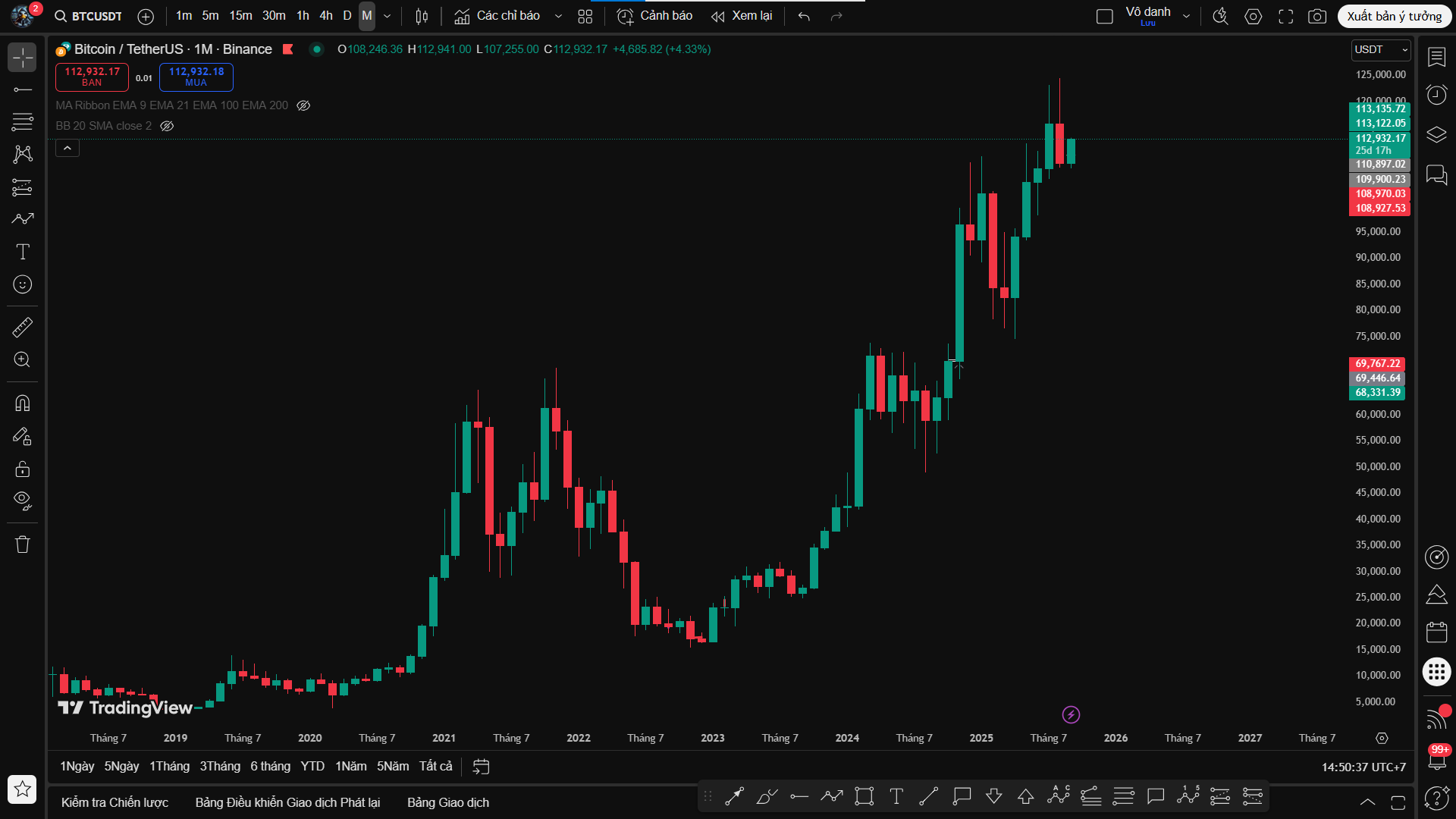The height and width of the screenshot is (819, 1456).
Task: Open quick search icon
Action: pos(1220,16)
